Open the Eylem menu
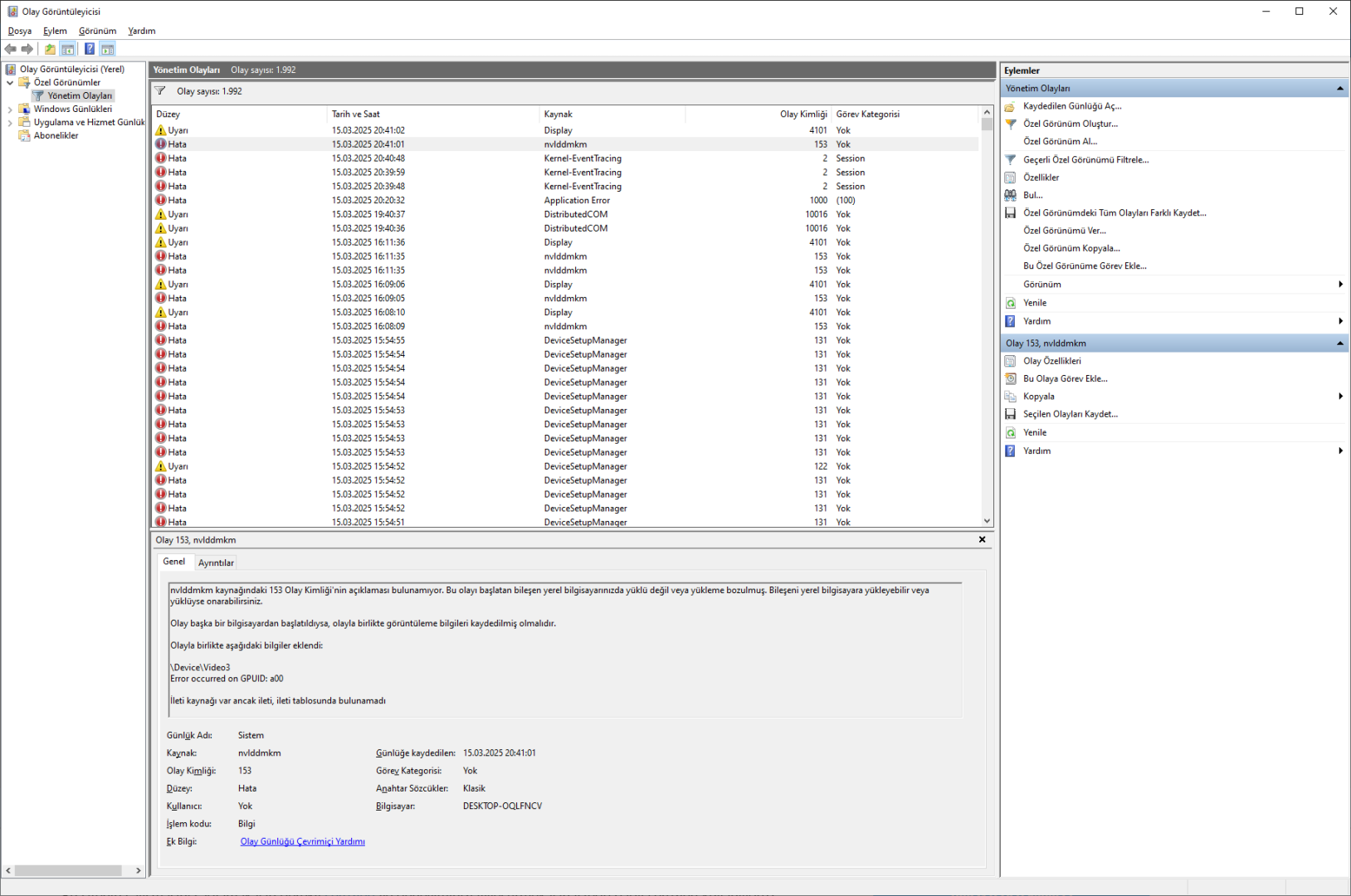Image resolution: width=1351 pixels, height=896 pixels. 55,31
